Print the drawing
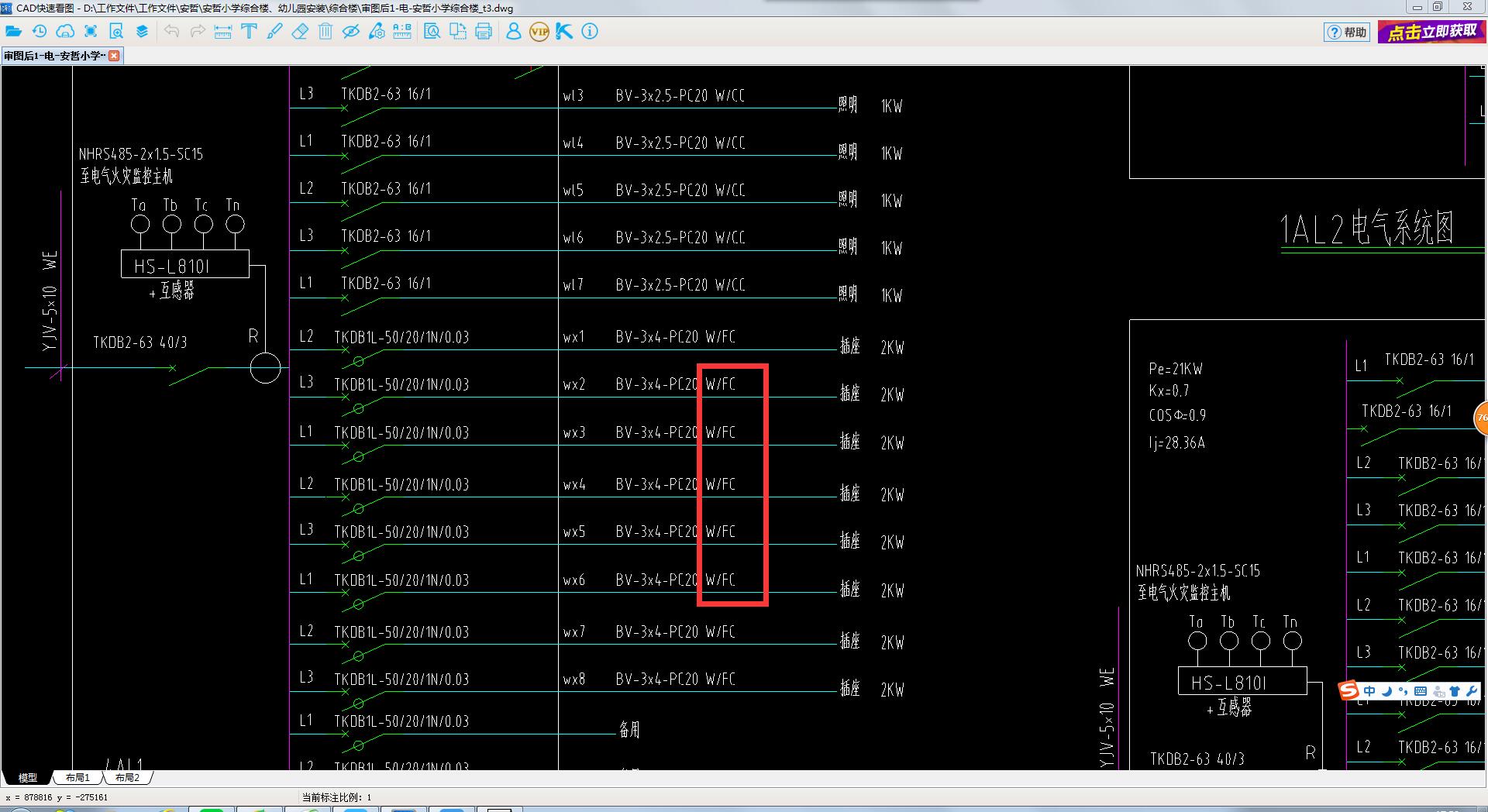 click(x=484, y=32)
